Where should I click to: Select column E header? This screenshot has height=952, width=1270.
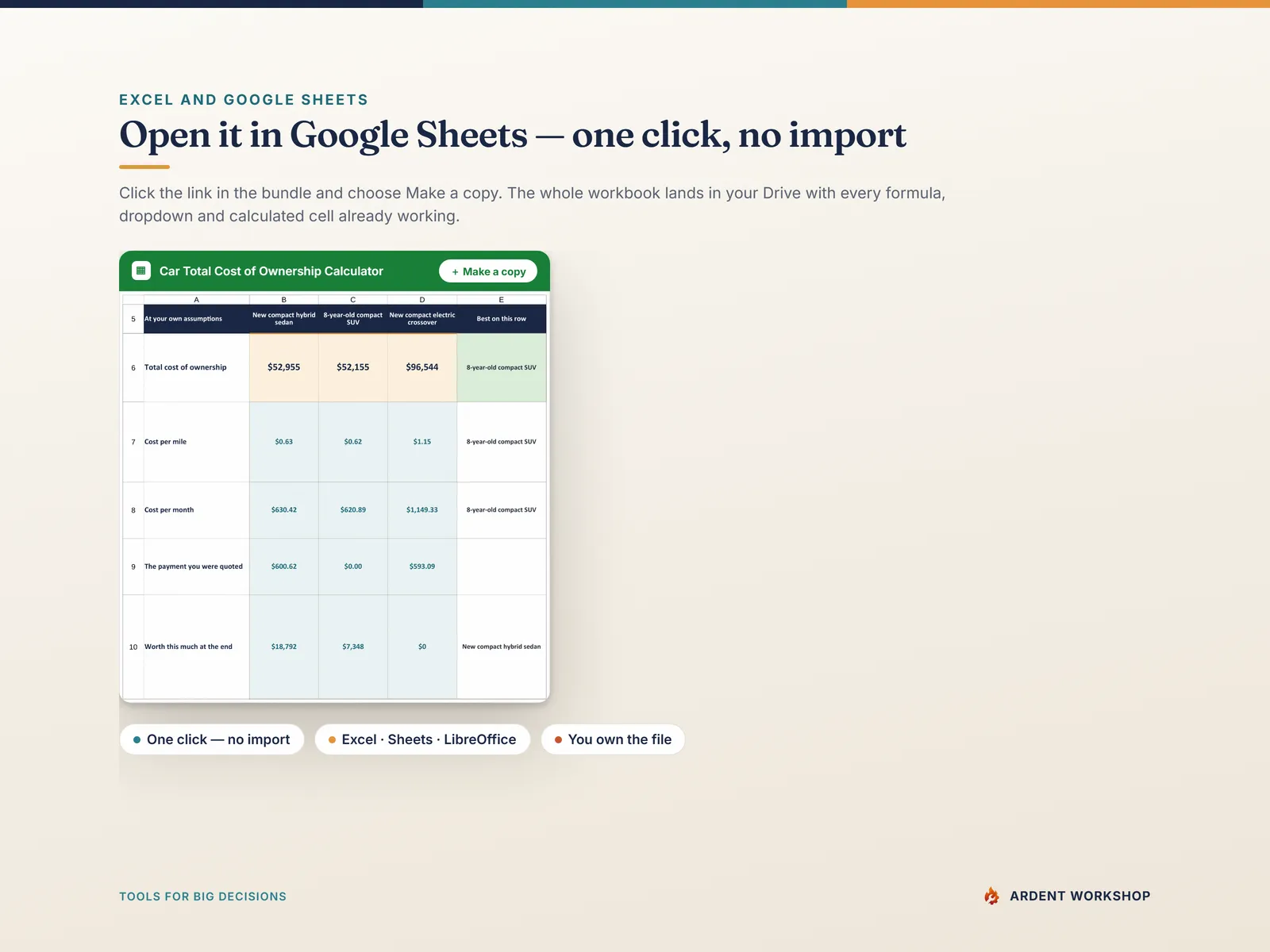click(x=502, y=299)
